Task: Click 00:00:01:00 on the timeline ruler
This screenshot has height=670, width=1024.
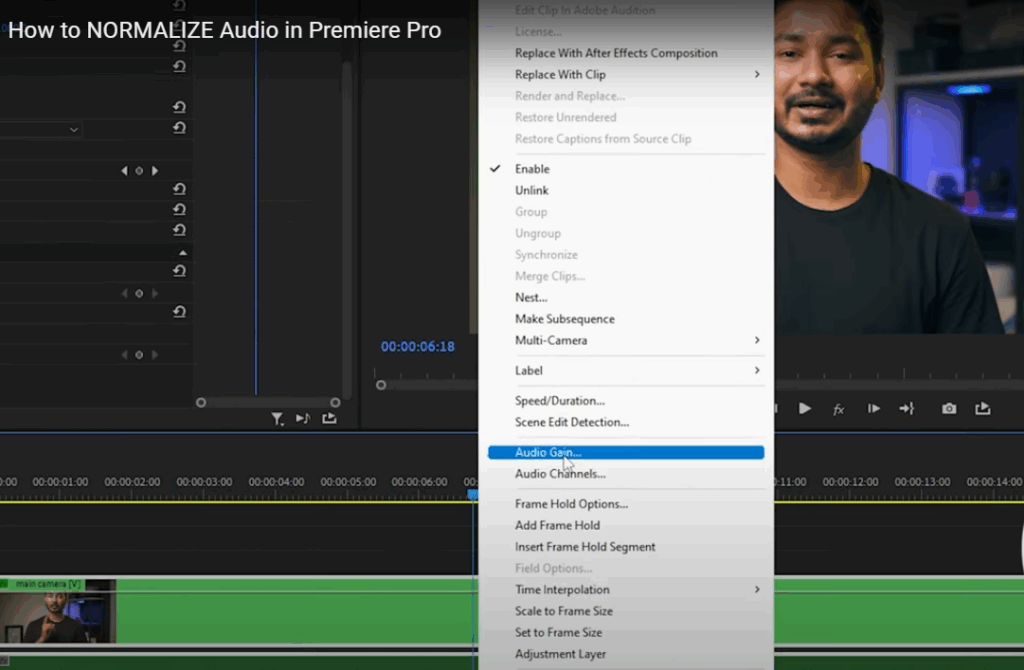Action: pyautogui.click(x=60, y=482)
